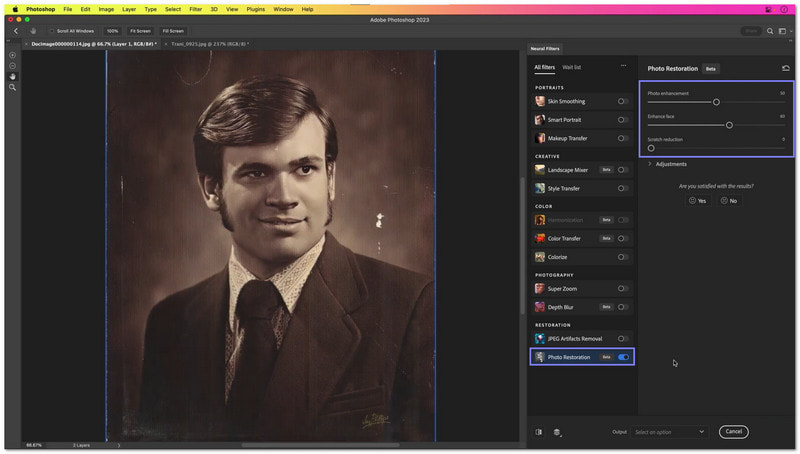Click the Fit Screen button
This screenshot has width=800, height=454.
[140, 31]
